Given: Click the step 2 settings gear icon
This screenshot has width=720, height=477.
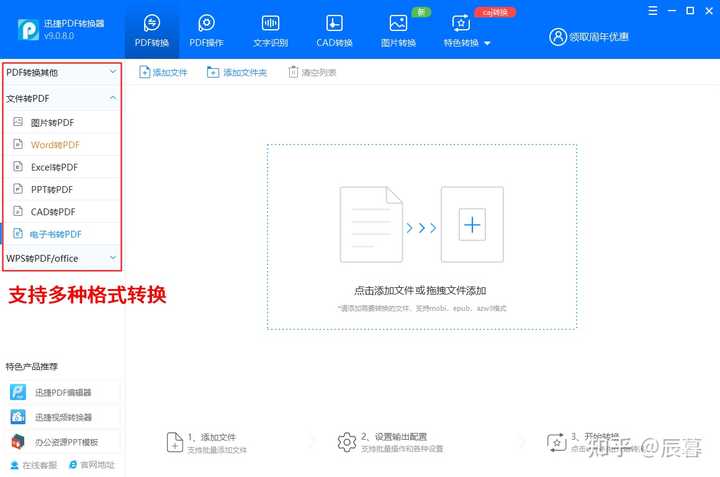Looking at the screenshot, I should pos(347,443).
